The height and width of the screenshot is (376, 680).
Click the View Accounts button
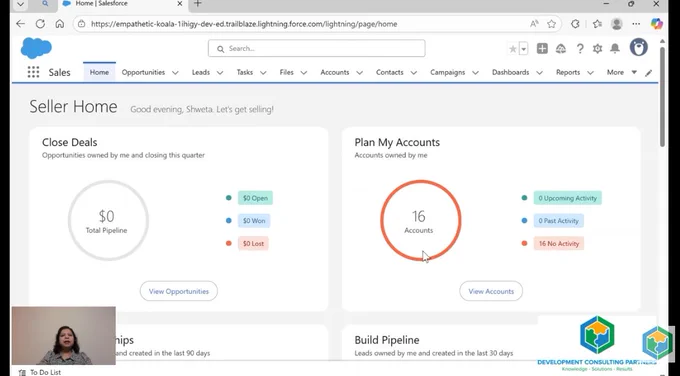tap(491, 291)
